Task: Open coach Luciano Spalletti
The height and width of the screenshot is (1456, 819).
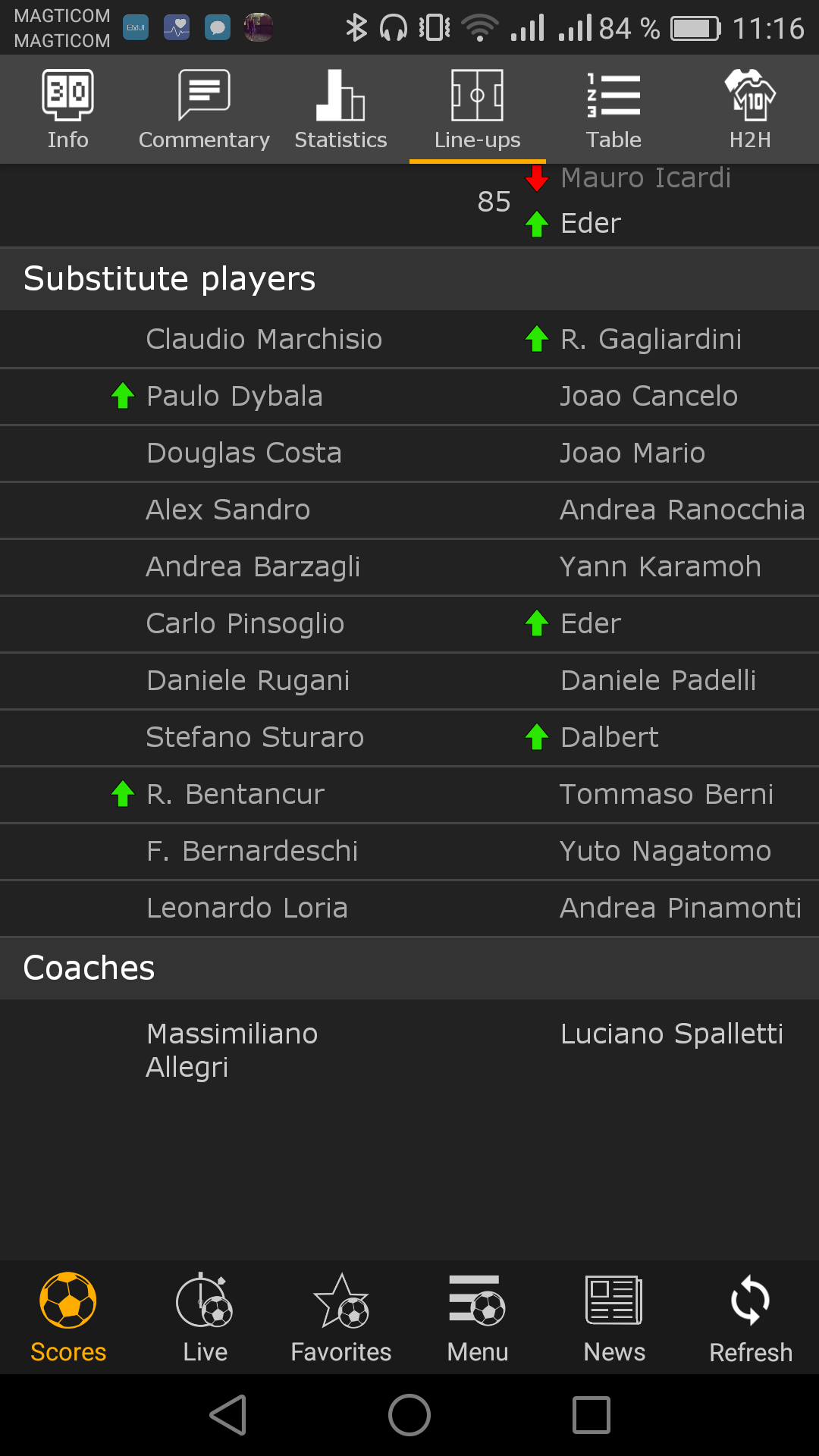Action: pyautogui.click(x=671, y=1034)
